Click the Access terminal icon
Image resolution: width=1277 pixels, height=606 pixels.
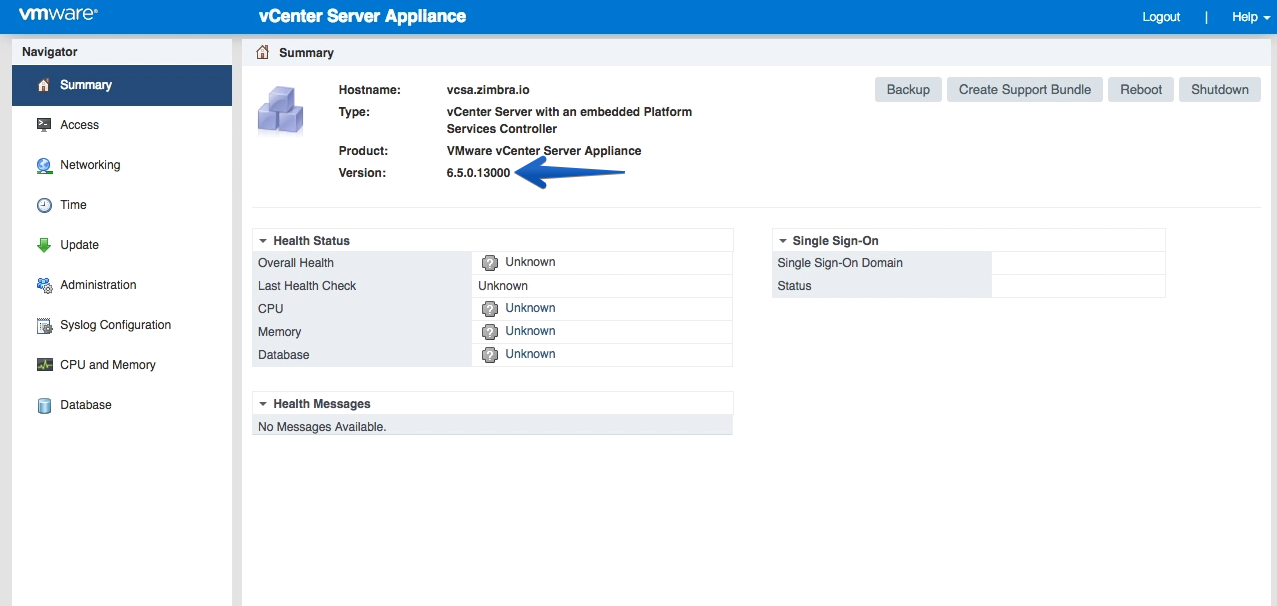(43, 125)
